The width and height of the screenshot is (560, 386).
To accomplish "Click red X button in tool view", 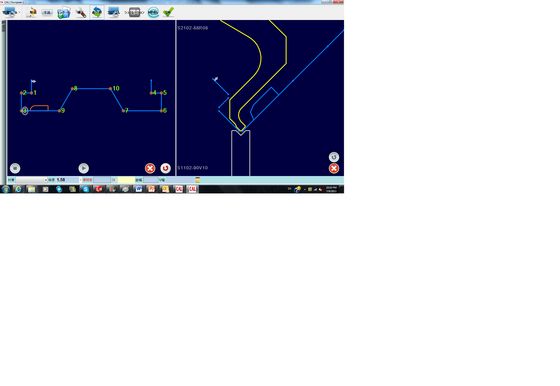I will 334,169.
